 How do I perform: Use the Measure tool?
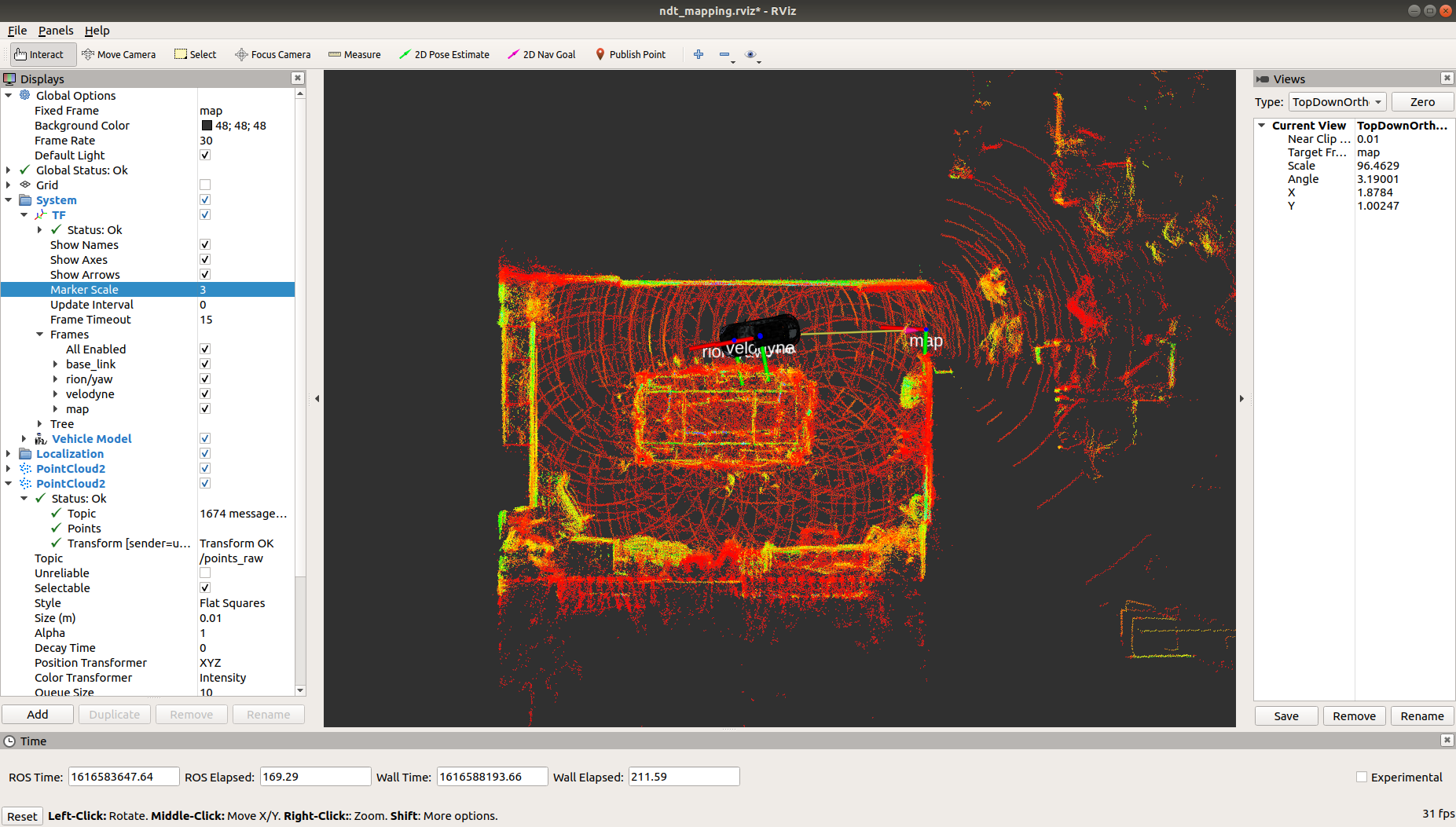click(x=354, y=54)
